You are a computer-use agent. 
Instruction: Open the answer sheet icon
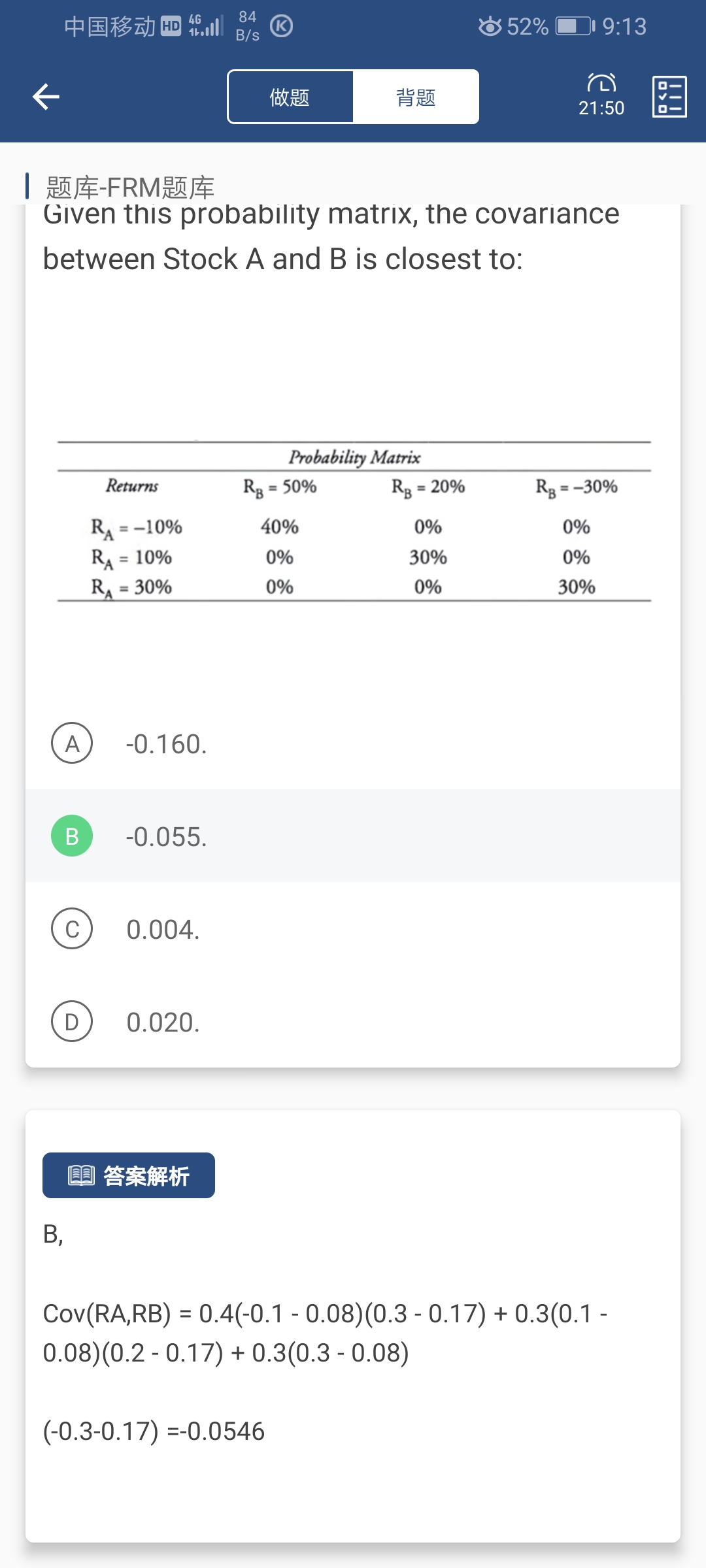click(669, 97)
